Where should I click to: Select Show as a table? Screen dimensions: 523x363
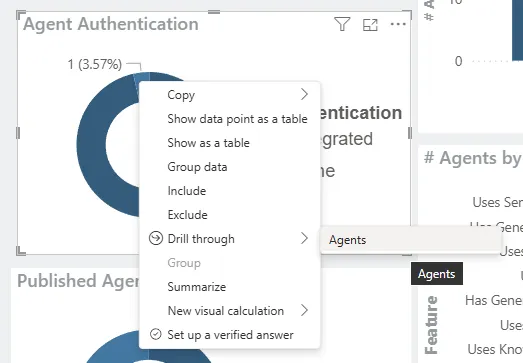coord(229,143)
